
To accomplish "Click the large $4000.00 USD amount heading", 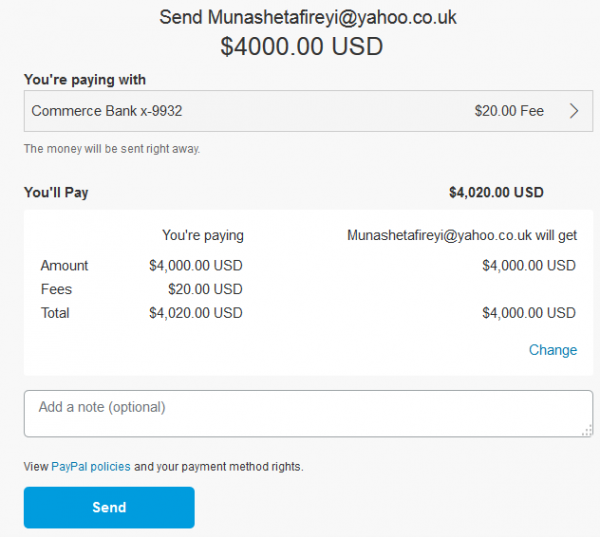I will (x=302, y=47).
